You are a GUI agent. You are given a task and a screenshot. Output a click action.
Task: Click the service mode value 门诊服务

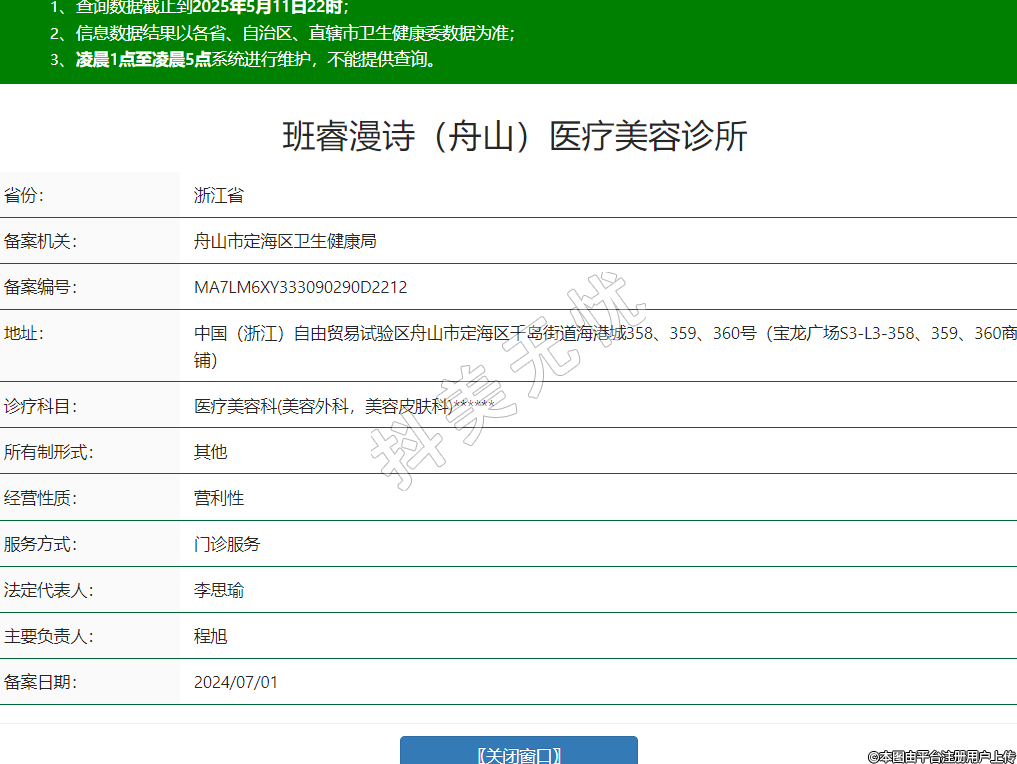227,544
